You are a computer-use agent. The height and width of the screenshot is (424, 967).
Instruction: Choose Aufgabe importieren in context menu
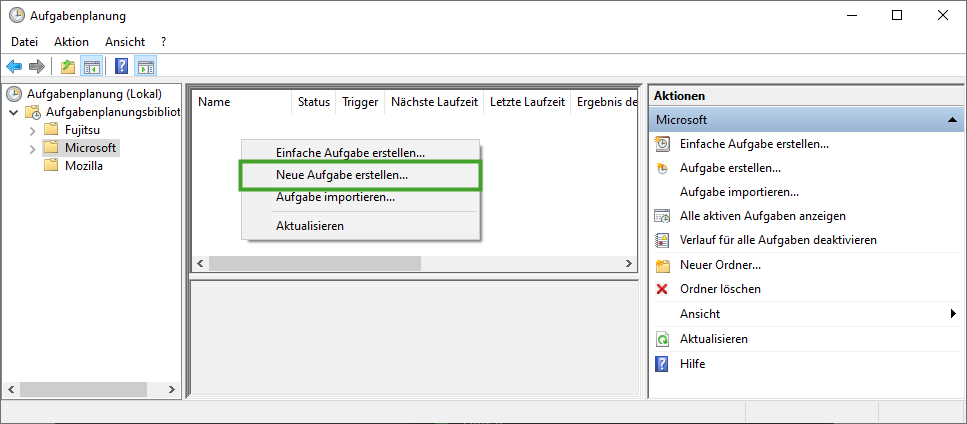tap(360, 198)
